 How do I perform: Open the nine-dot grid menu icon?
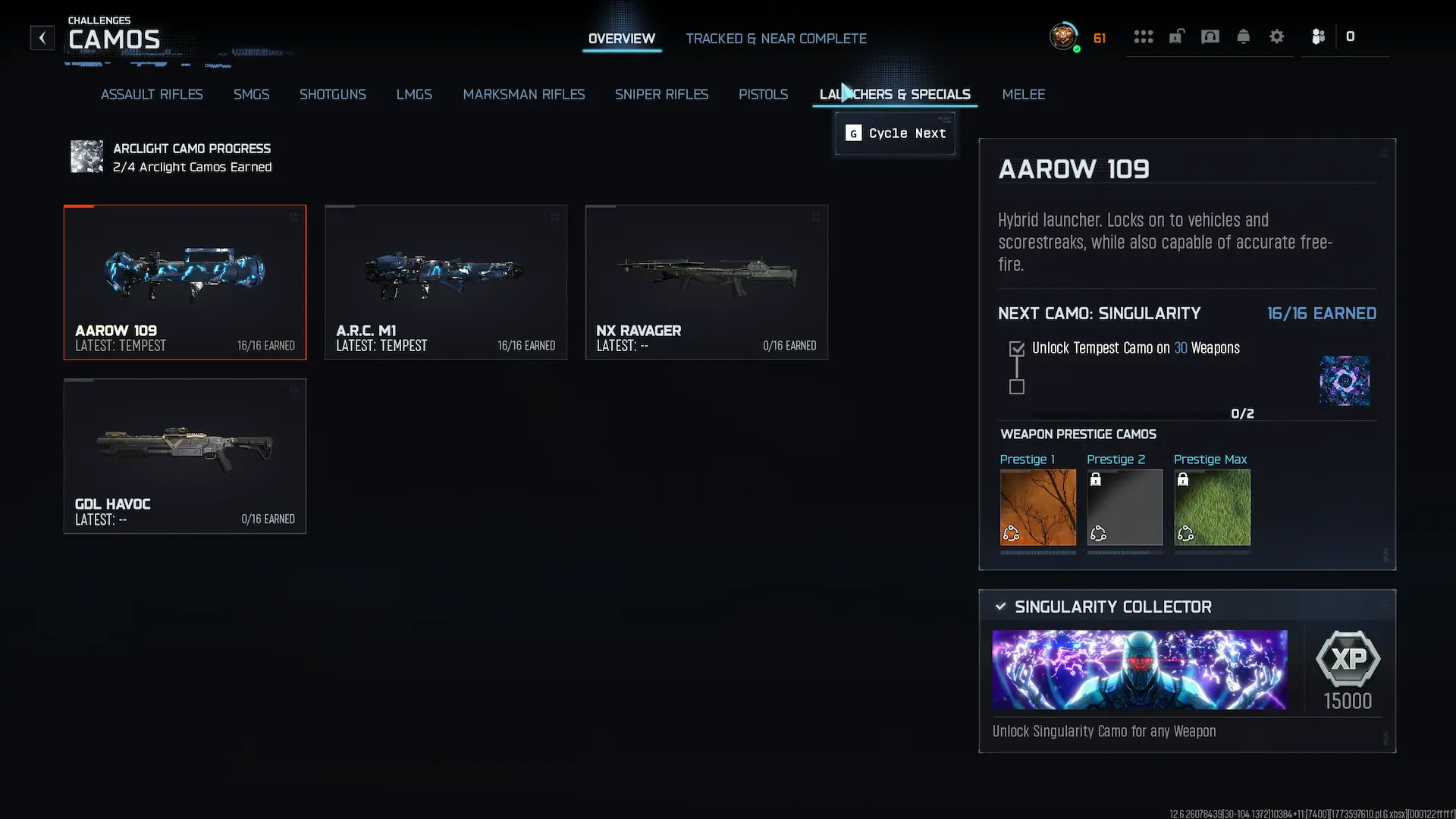(x=1144, y=36)
